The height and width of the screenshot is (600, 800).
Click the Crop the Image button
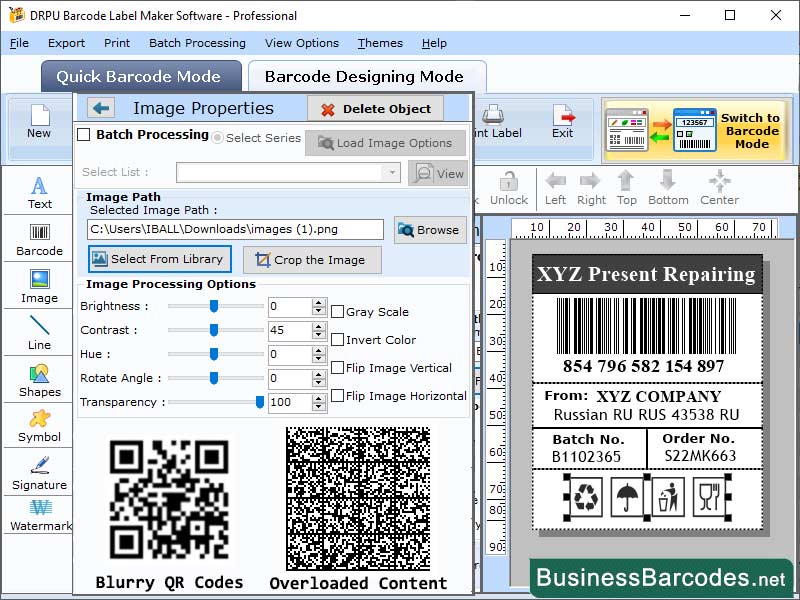pyautogui.click(x=312, y=260)
